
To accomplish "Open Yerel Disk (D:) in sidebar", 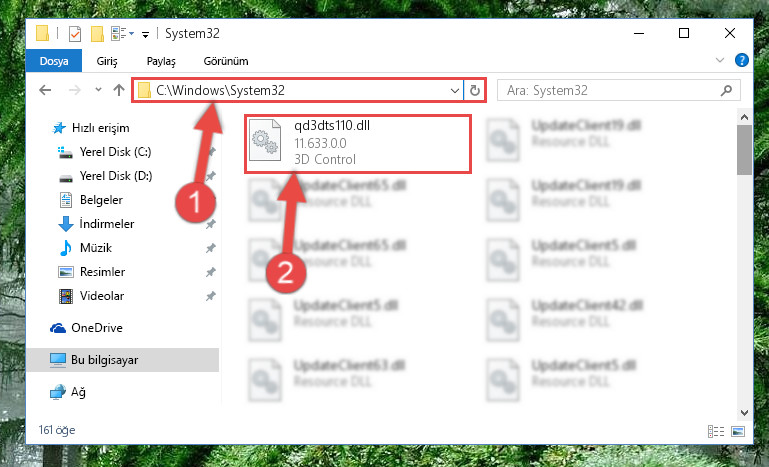I will coord(116,176).
